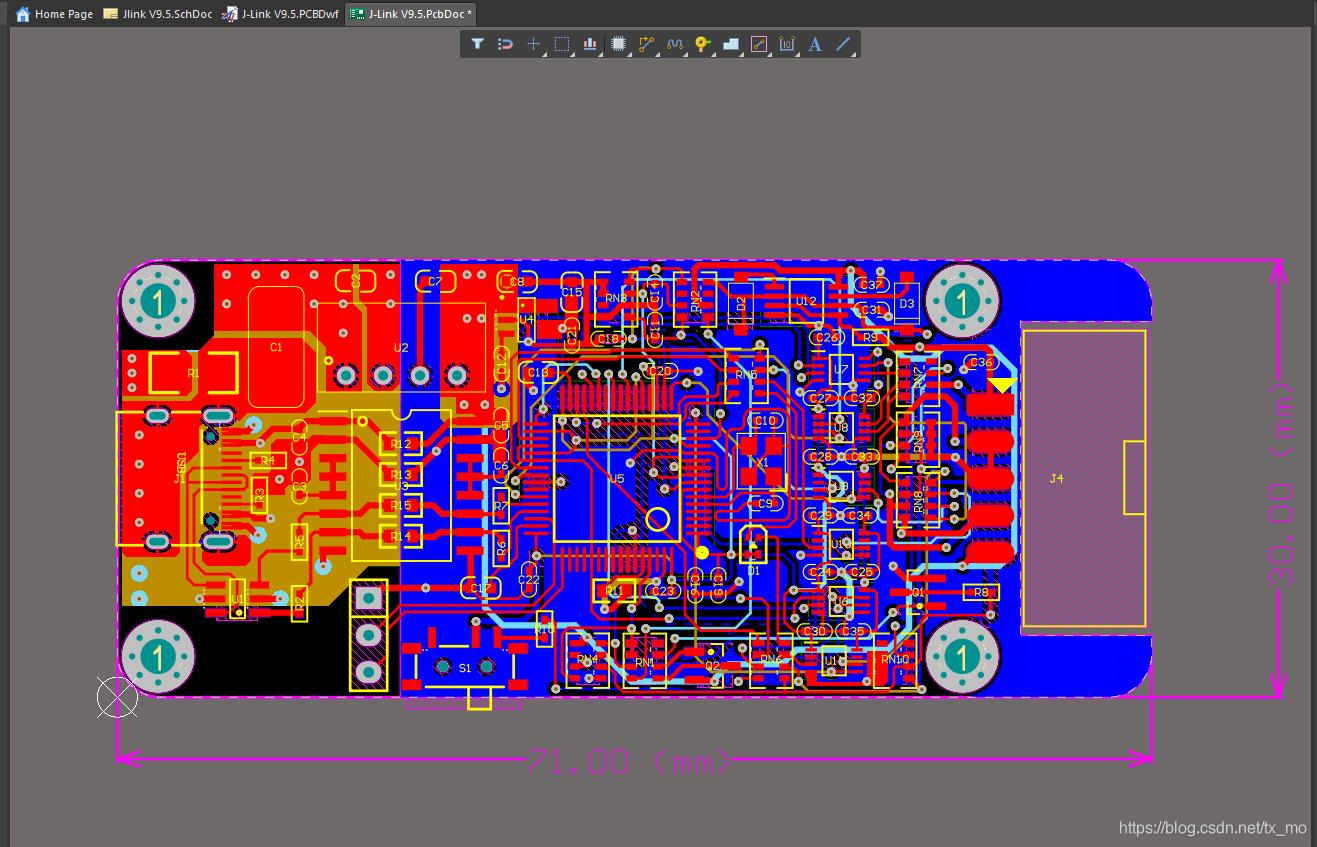Open the Align objects tool
This screenshot has width=1317, height=847.
[590, 44]
